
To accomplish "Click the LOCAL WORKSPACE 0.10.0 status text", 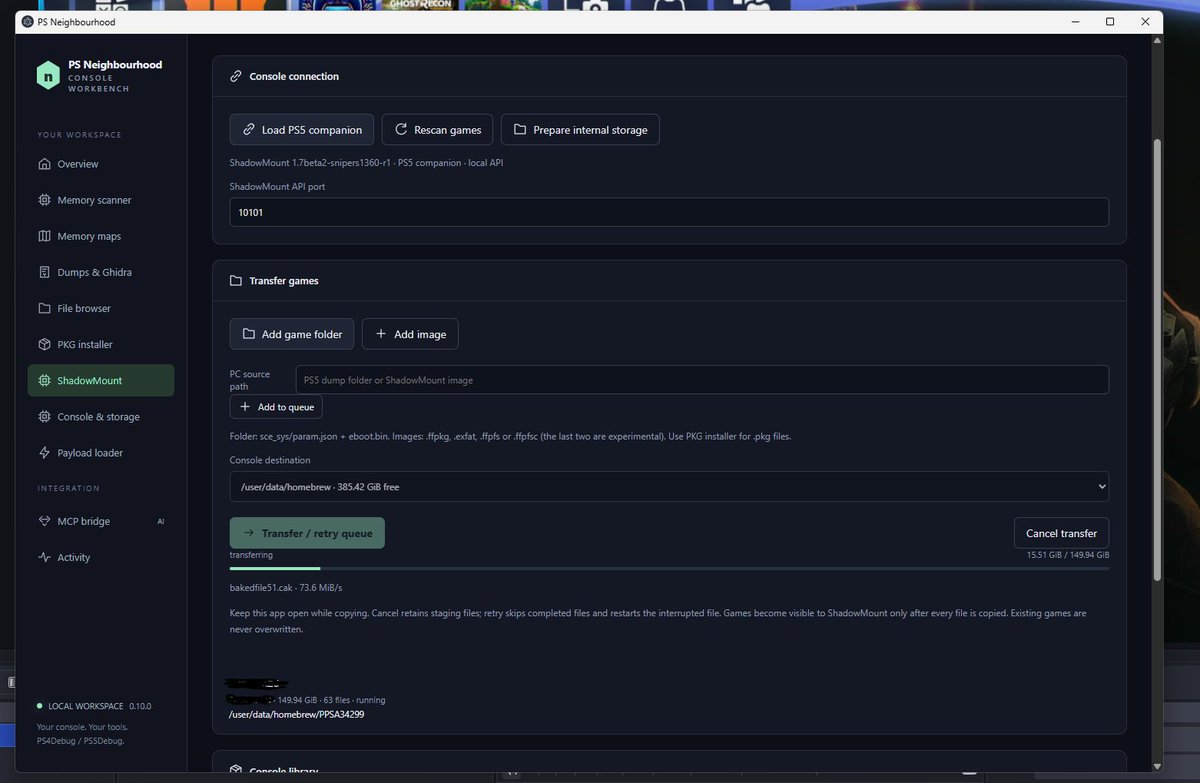I will [94, 706].
